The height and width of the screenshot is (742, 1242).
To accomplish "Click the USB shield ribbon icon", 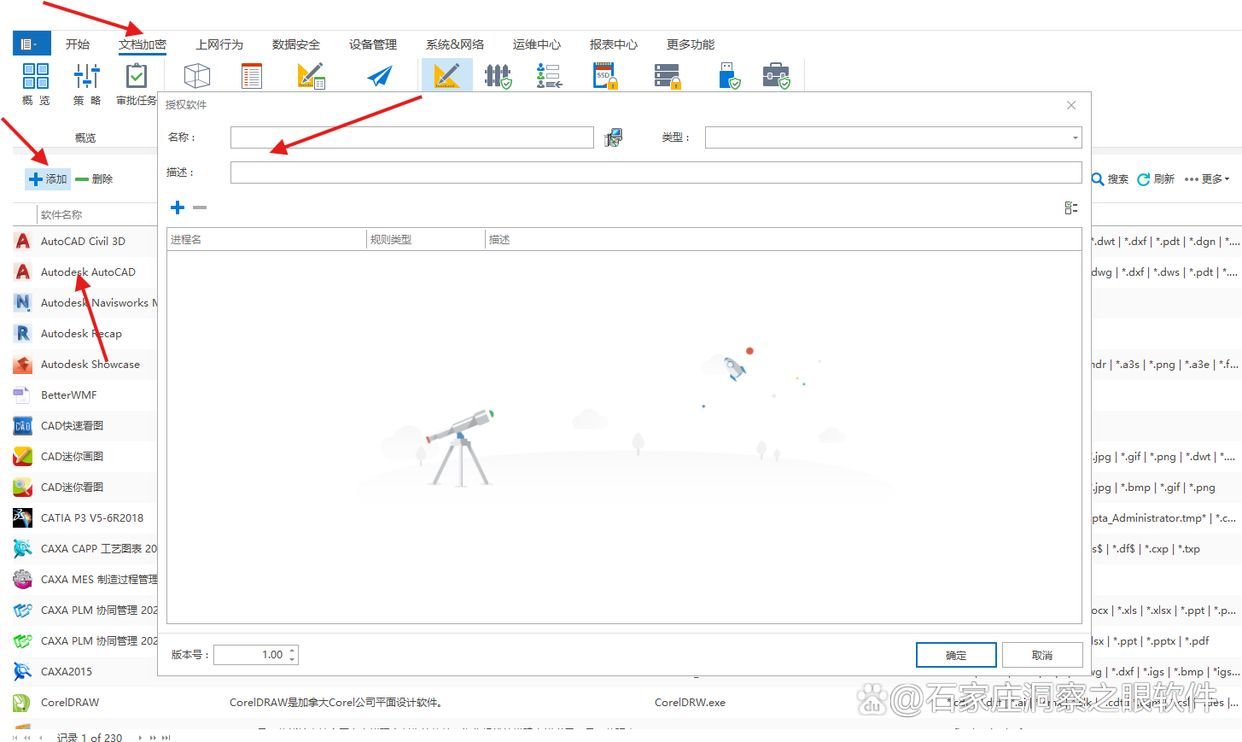I will (x=730, y=76).
